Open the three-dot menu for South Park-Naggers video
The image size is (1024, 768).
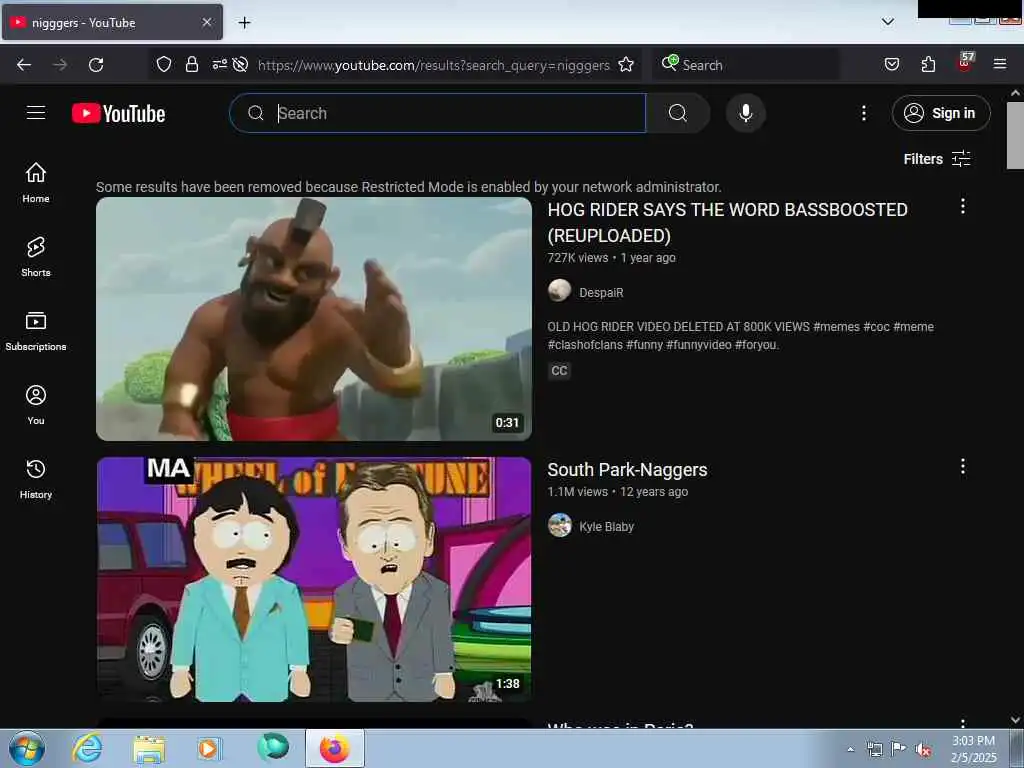coord(963,466)
